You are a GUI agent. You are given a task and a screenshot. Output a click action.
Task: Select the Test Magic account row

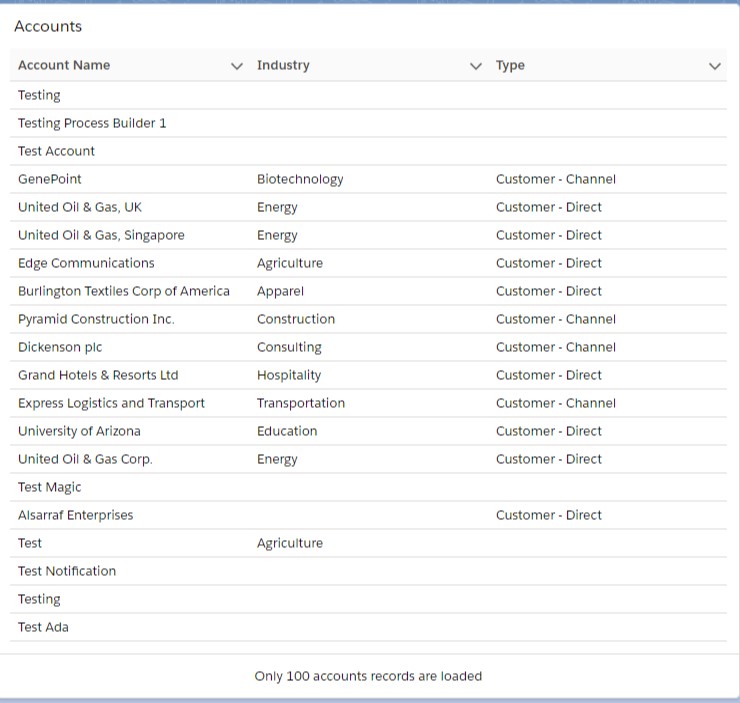click(x=368, y=487)
